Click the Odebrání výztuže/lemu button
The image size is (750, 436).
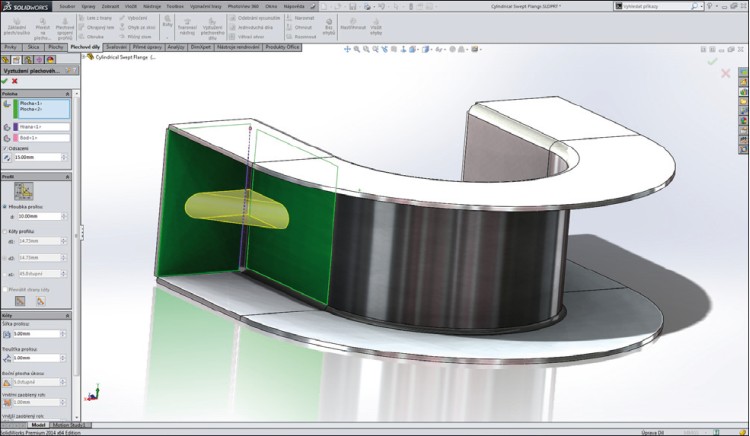click(245, 19)
